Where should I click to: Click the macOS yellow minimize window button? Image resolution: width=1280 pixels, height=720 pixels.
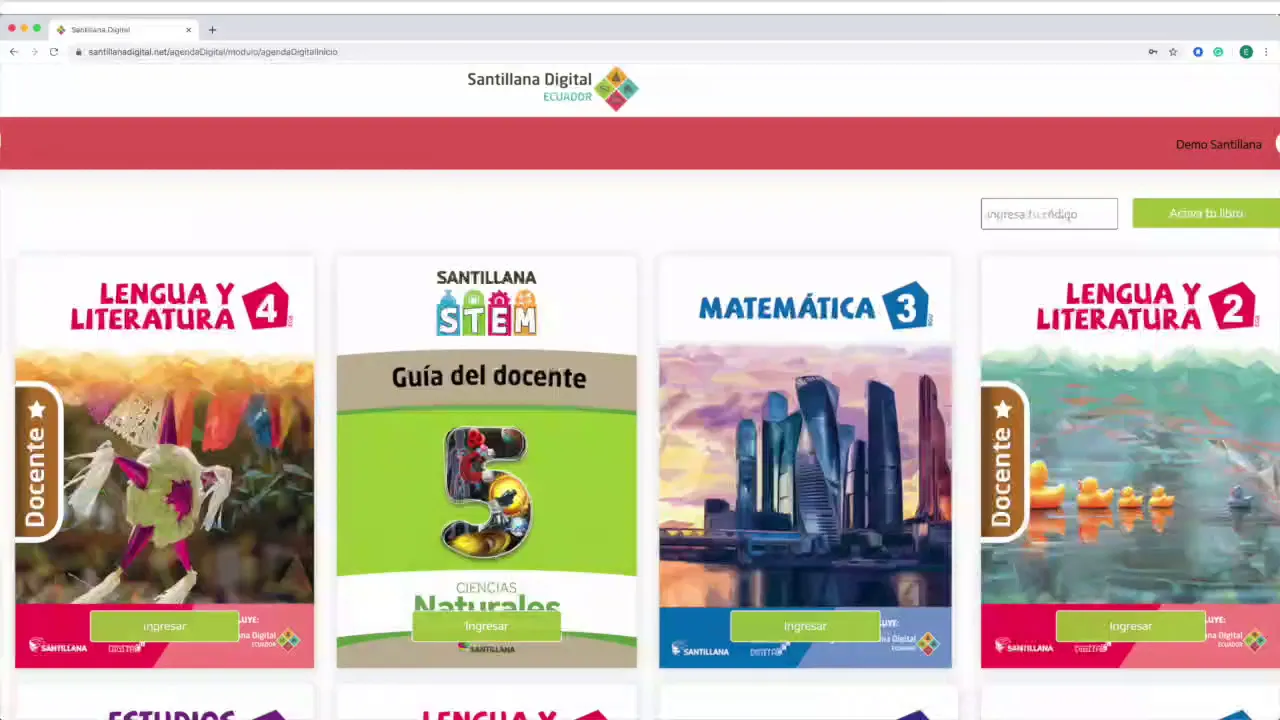(x=24, y=29)
